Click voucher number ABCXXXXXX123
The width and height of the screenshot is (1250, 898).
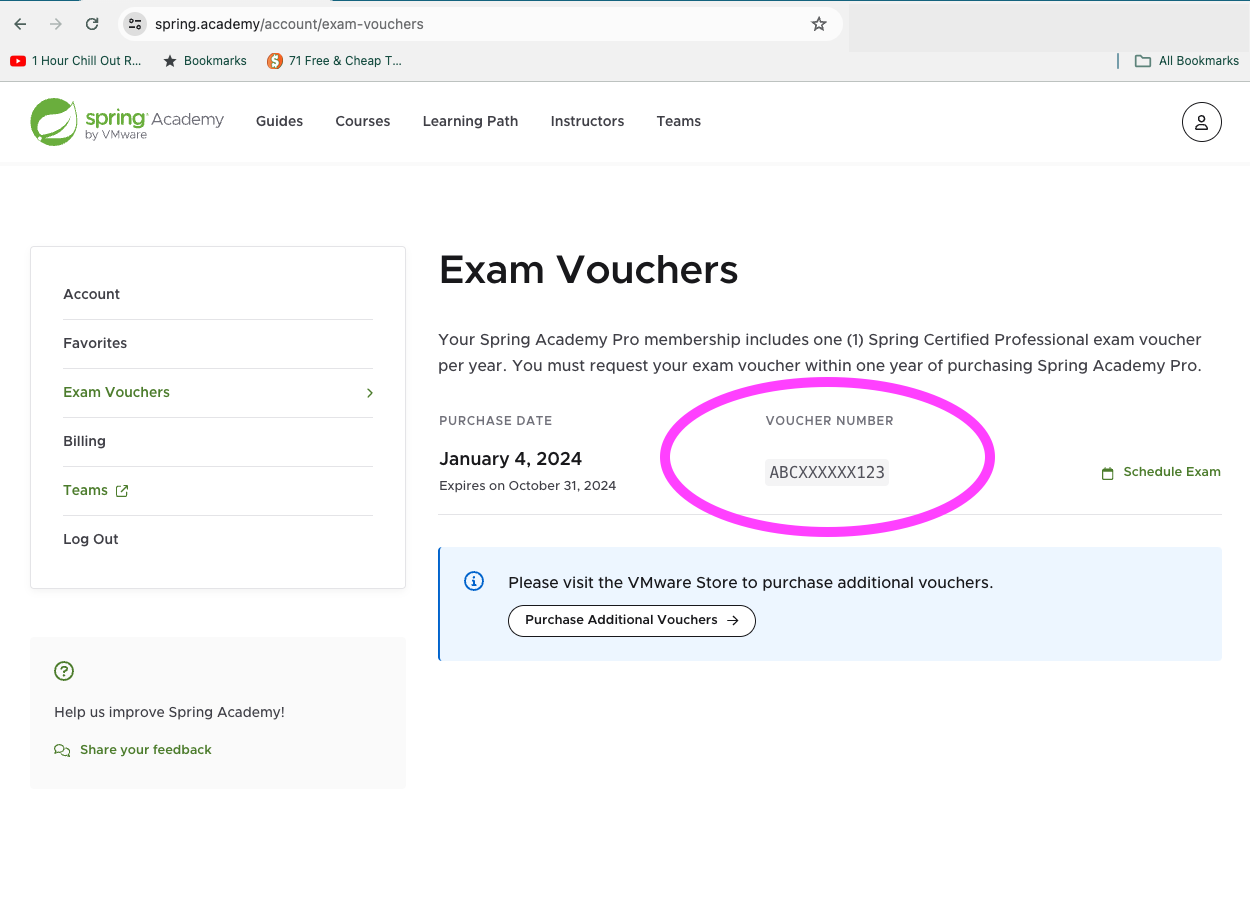click(x=827, y=473)
